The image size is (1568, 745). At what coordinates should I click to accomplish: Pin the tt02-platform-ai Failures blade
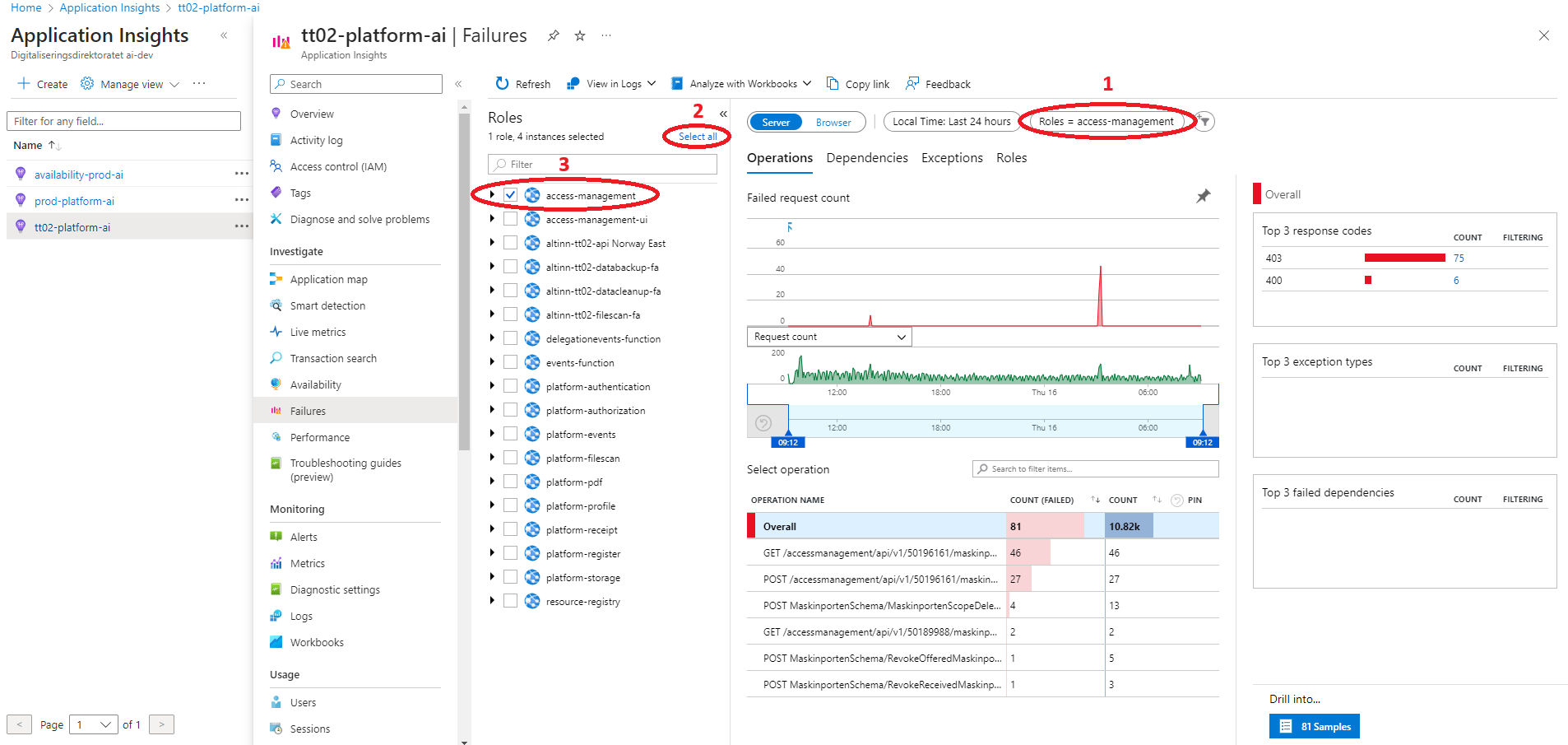click(554, 35)
